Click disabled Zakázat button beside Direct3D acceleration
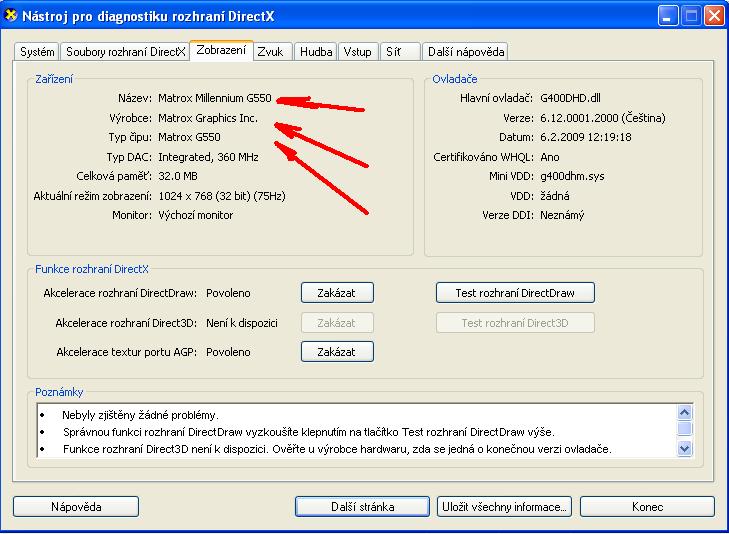This screenshot has width=729, height=534. coord(337,323)
